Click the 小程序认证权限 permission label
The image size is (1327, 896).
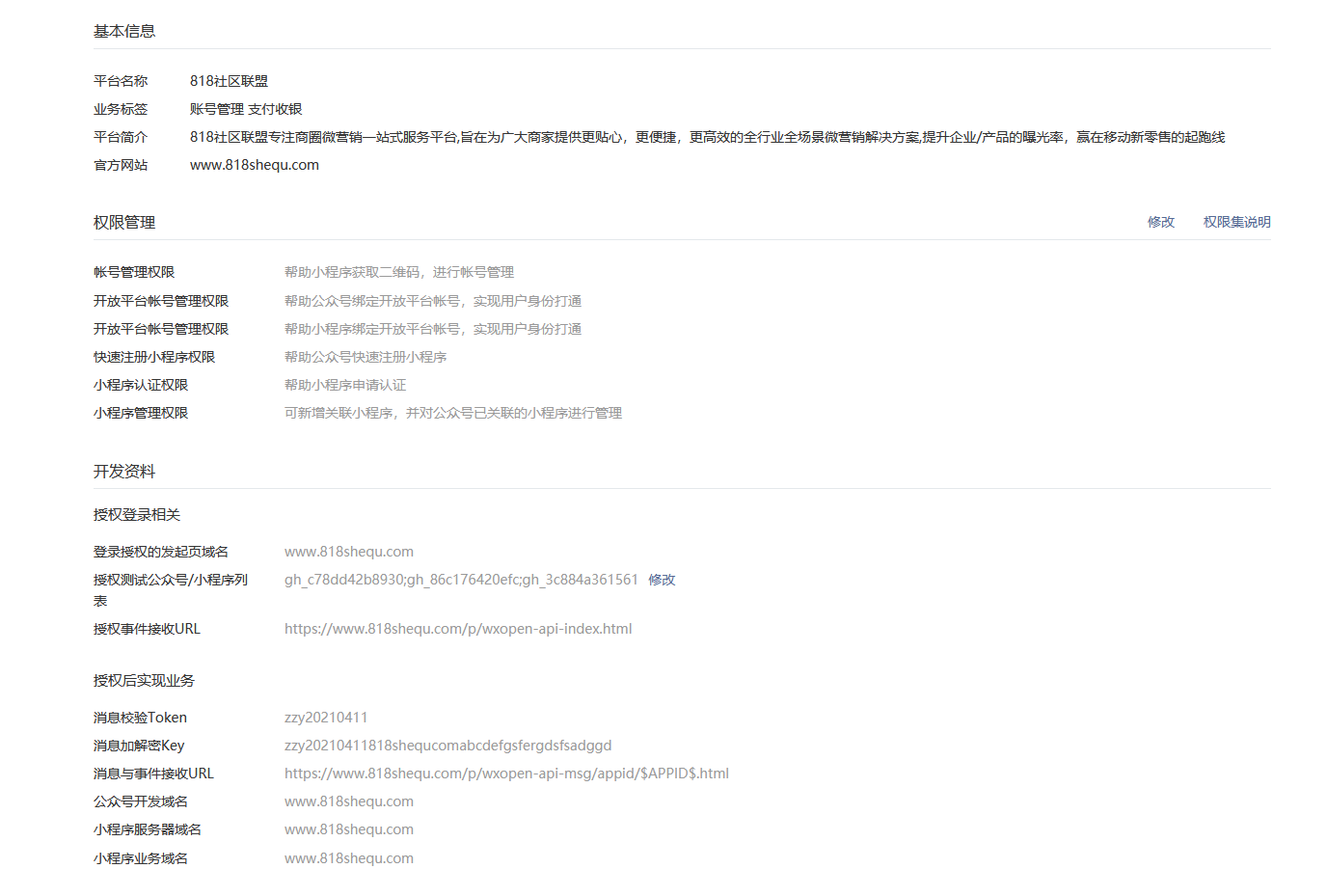141,385
